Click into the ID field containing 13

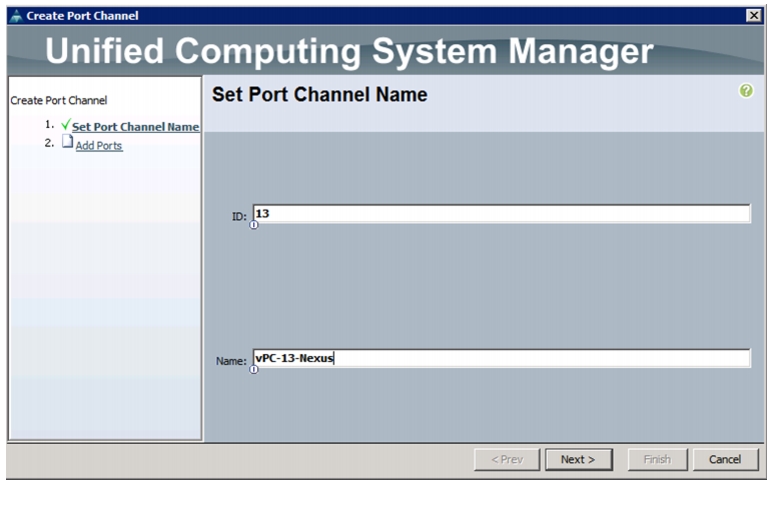tap(502, 213)
